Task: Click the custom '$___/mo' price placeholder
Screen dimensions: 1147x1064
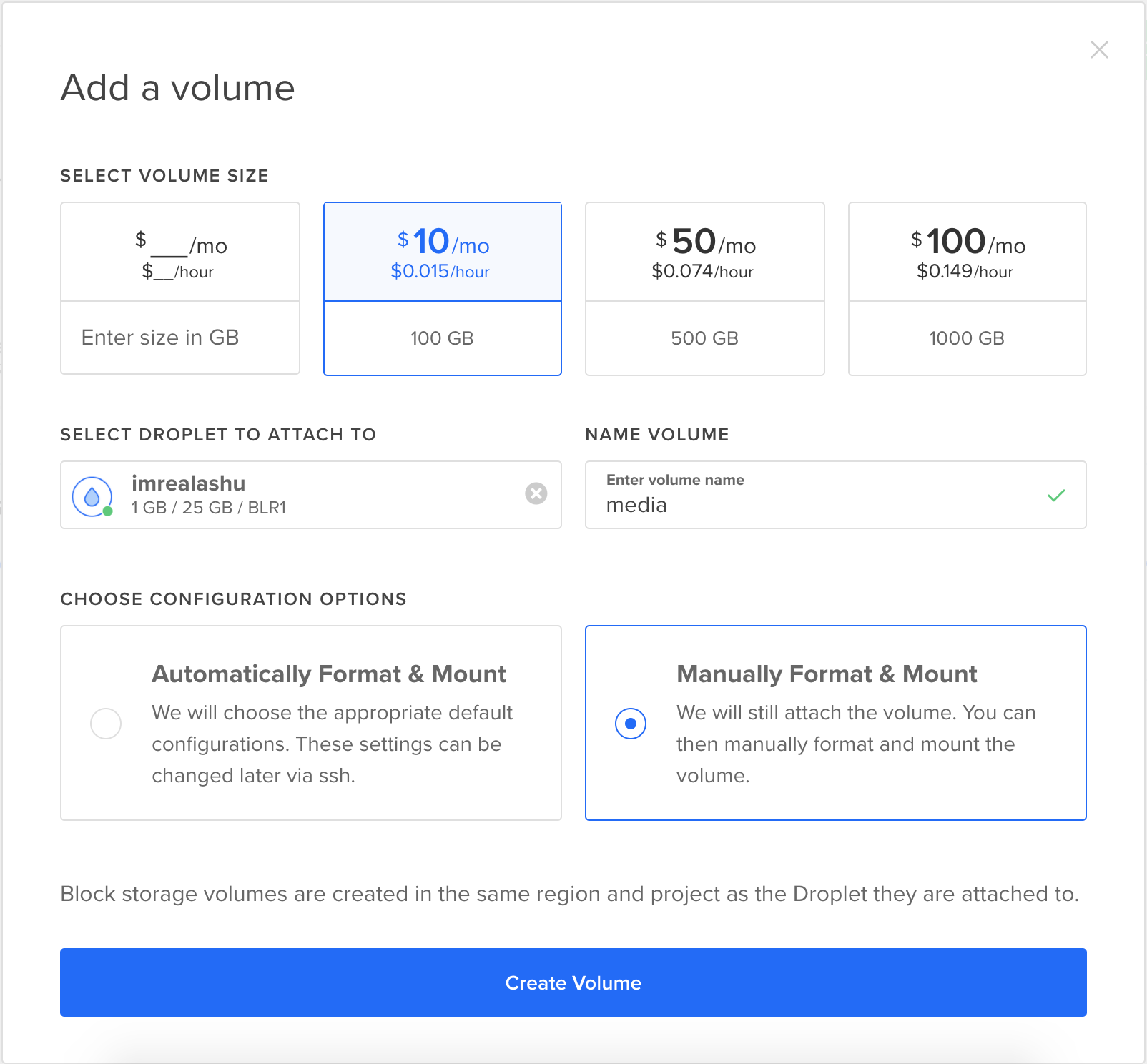Action: click(x=181, y=244)
